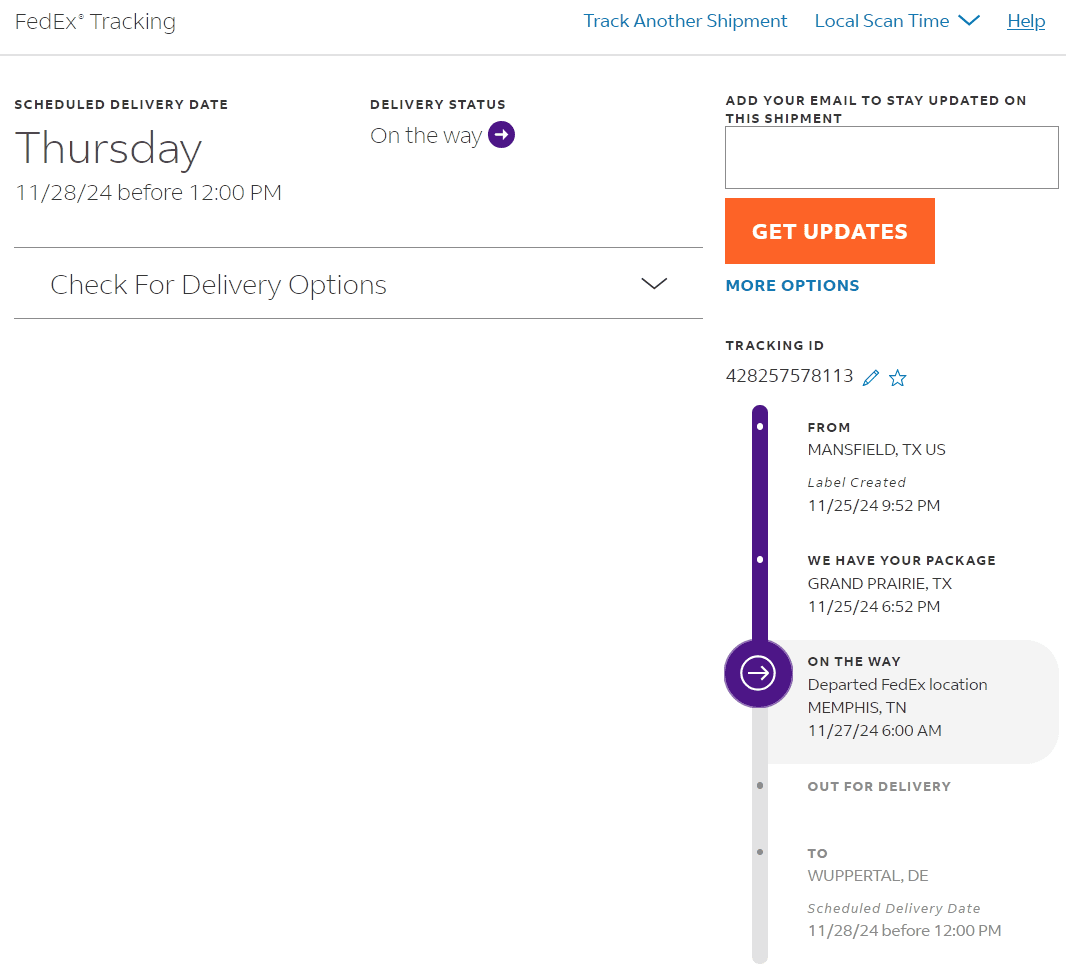Screen dimensions: 1066x975
Task: Click the On The Way status card
Action: coord(920,700)
